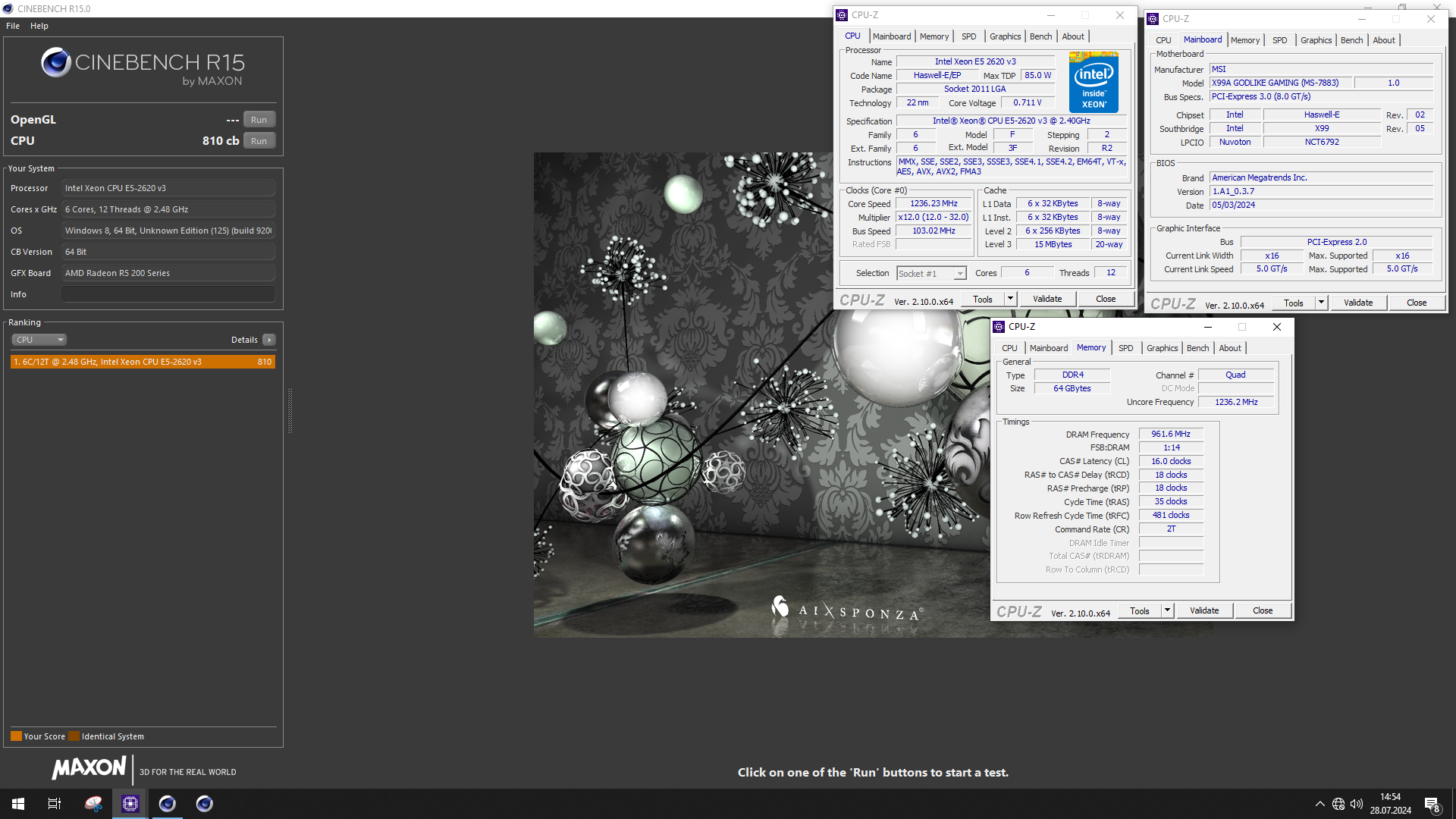This screenshot has height=819, width=1456.
Task: Open the Socket #1 selection dropdown
Action: 931,274
